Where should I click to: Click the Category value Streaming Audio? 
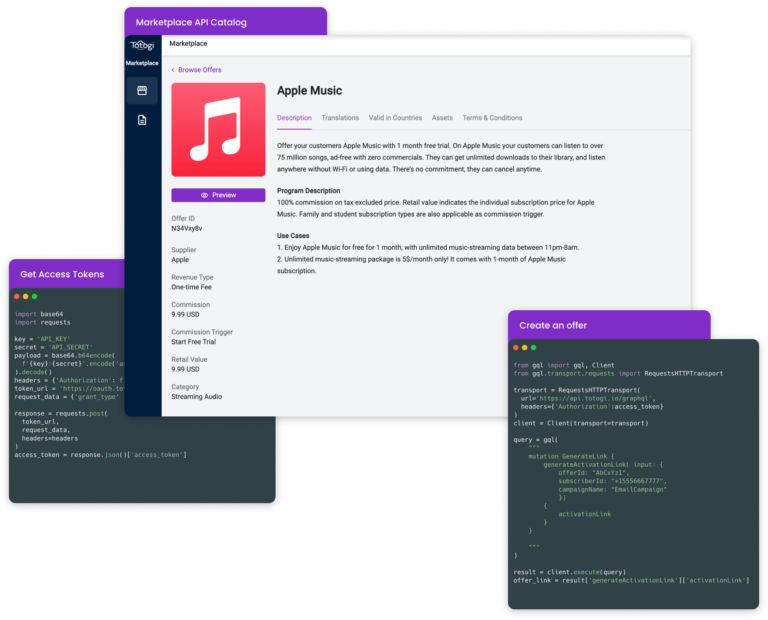pyautogui.click(x=196, y=397)
